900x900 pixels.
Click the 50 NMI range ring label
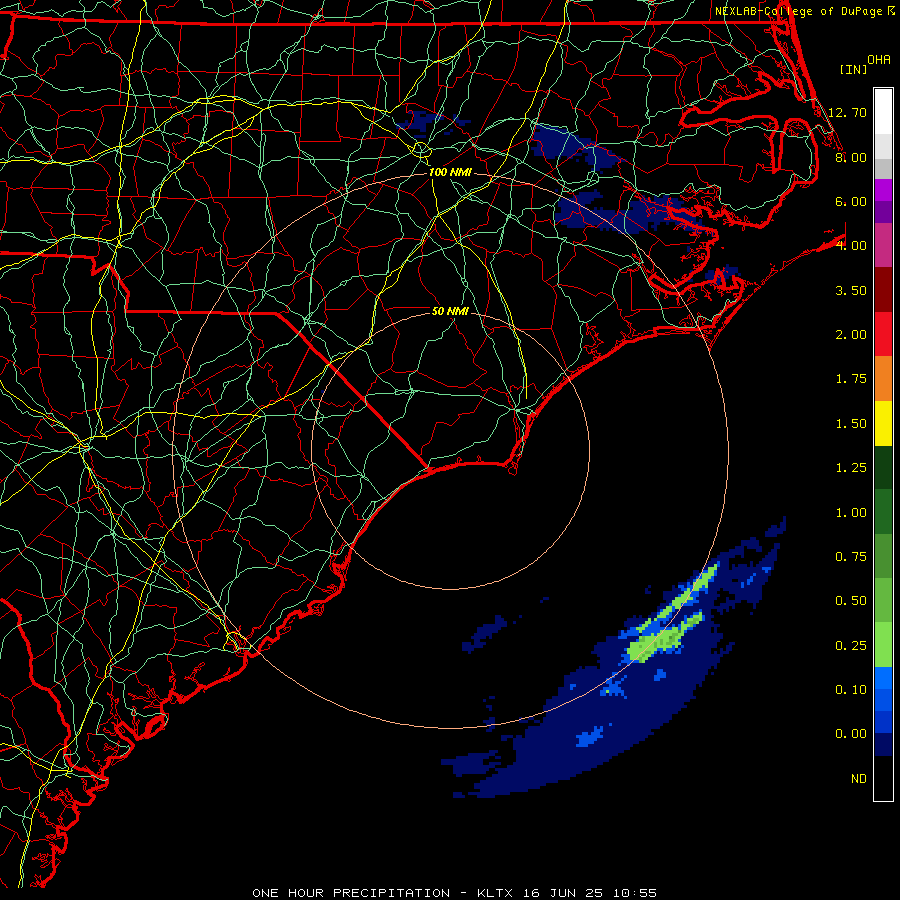450,311
